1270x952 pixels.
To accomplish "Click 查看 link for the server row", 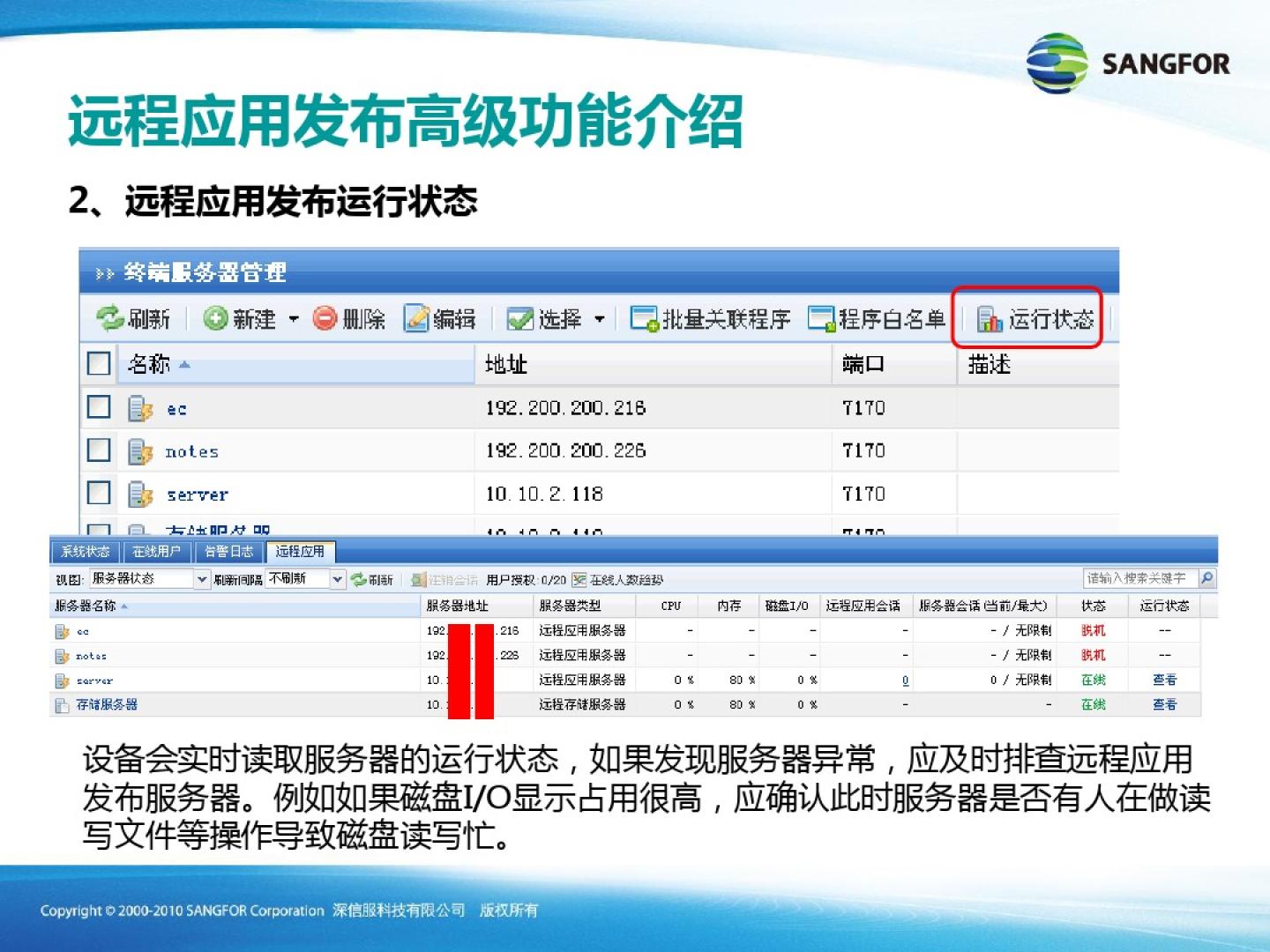I will click(1164, 680).
